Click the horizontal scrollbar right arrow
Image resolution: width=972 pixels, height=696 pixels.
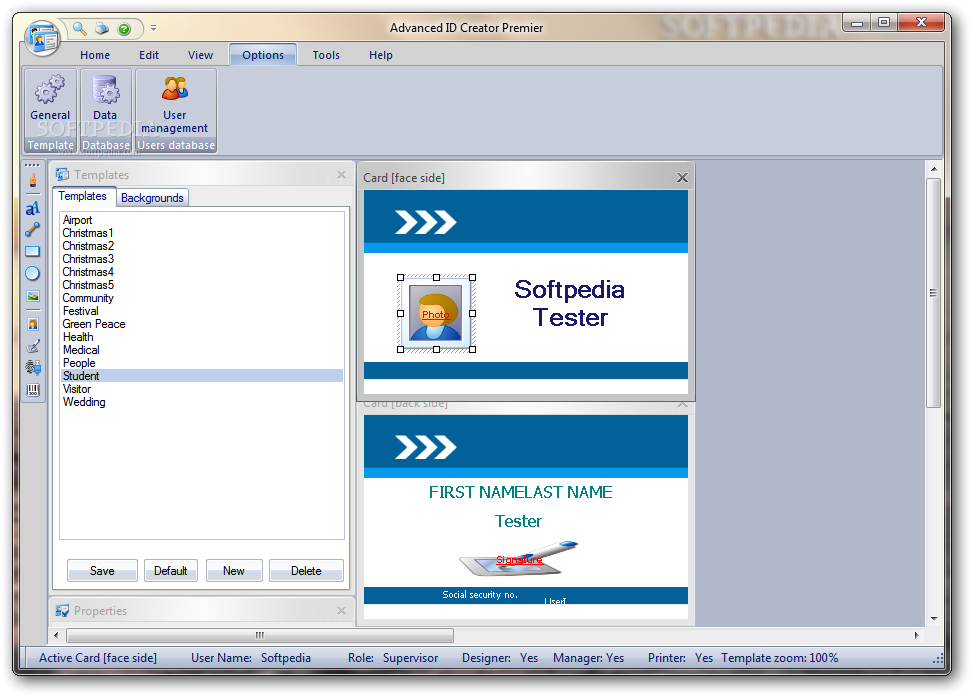click(x=916, y=635)
